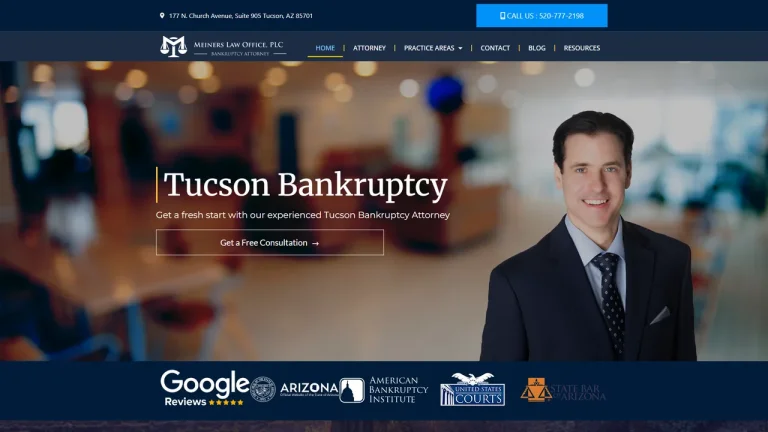Click the attorney portrait photo

click(588, 236)
